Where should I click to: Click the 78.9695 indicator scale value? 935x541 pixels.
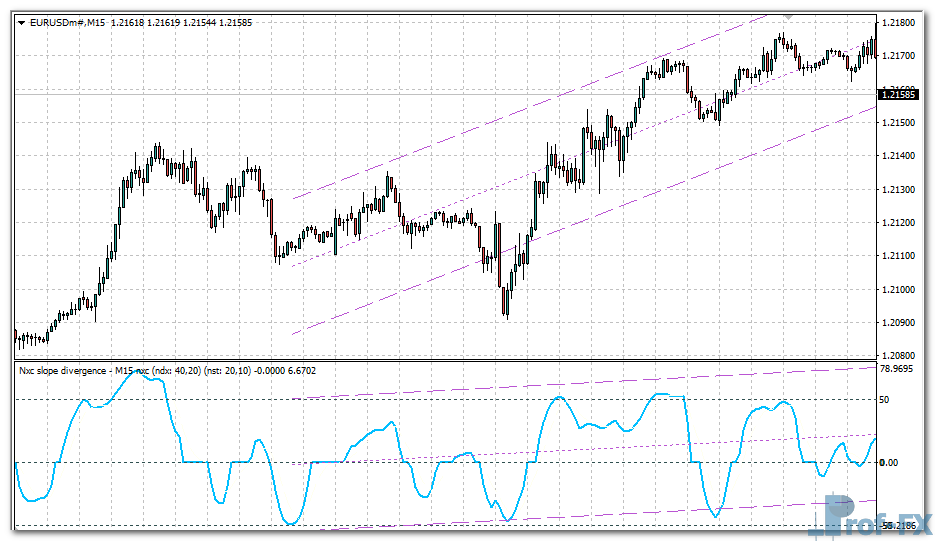click(899, 369)
